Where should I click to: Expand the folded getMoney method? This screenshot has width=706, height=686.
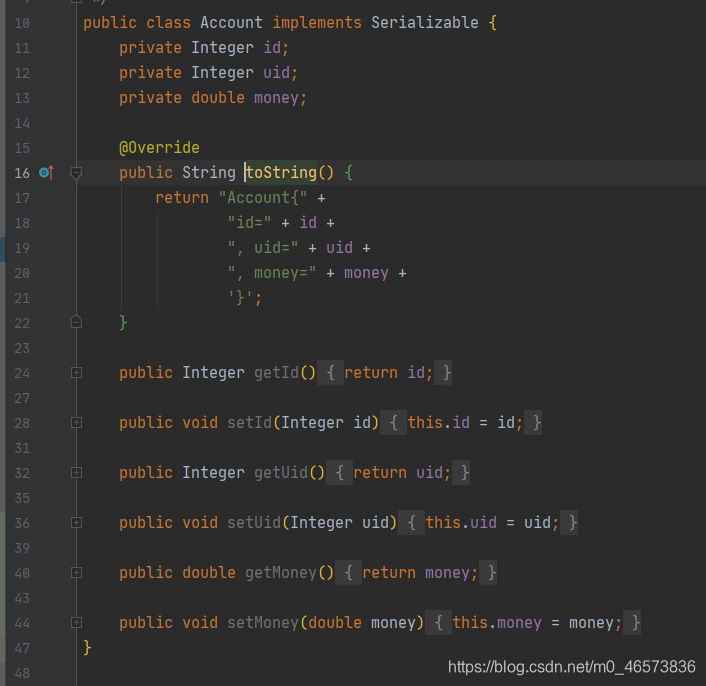(x=76, y=572)
